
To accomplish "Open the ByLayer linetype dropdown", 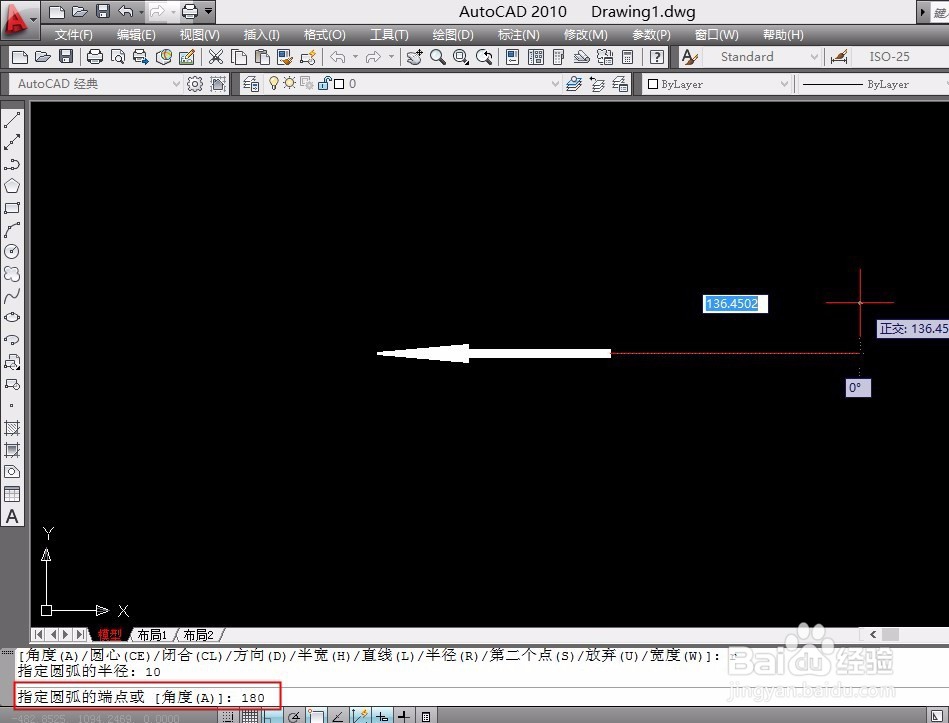I will pyautogui.click(x=874, y=84).
